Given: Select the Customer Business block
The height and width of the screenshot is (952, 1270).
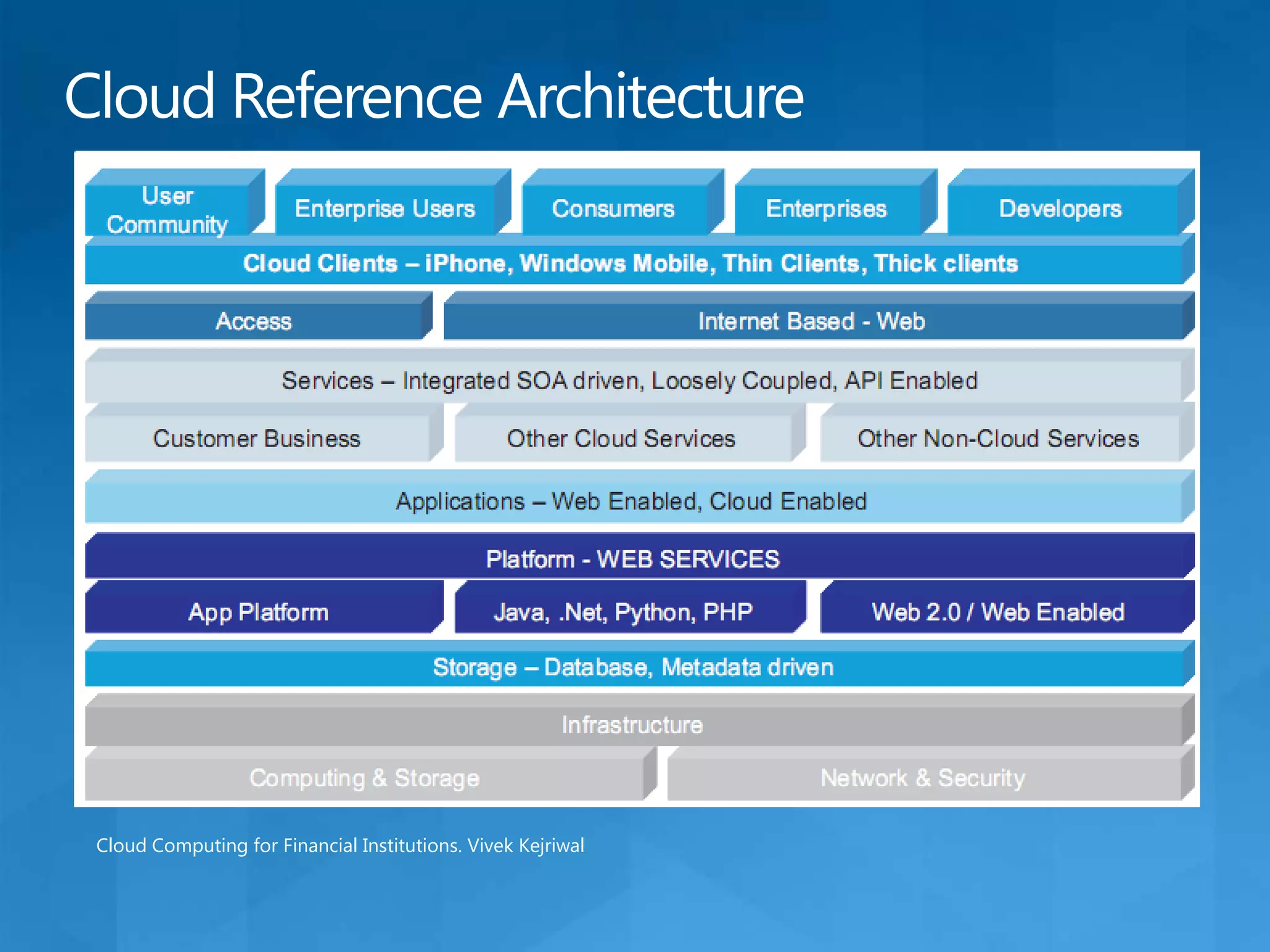Looking at the screenshot, I should pyautogui.click(x=257, y=438).
